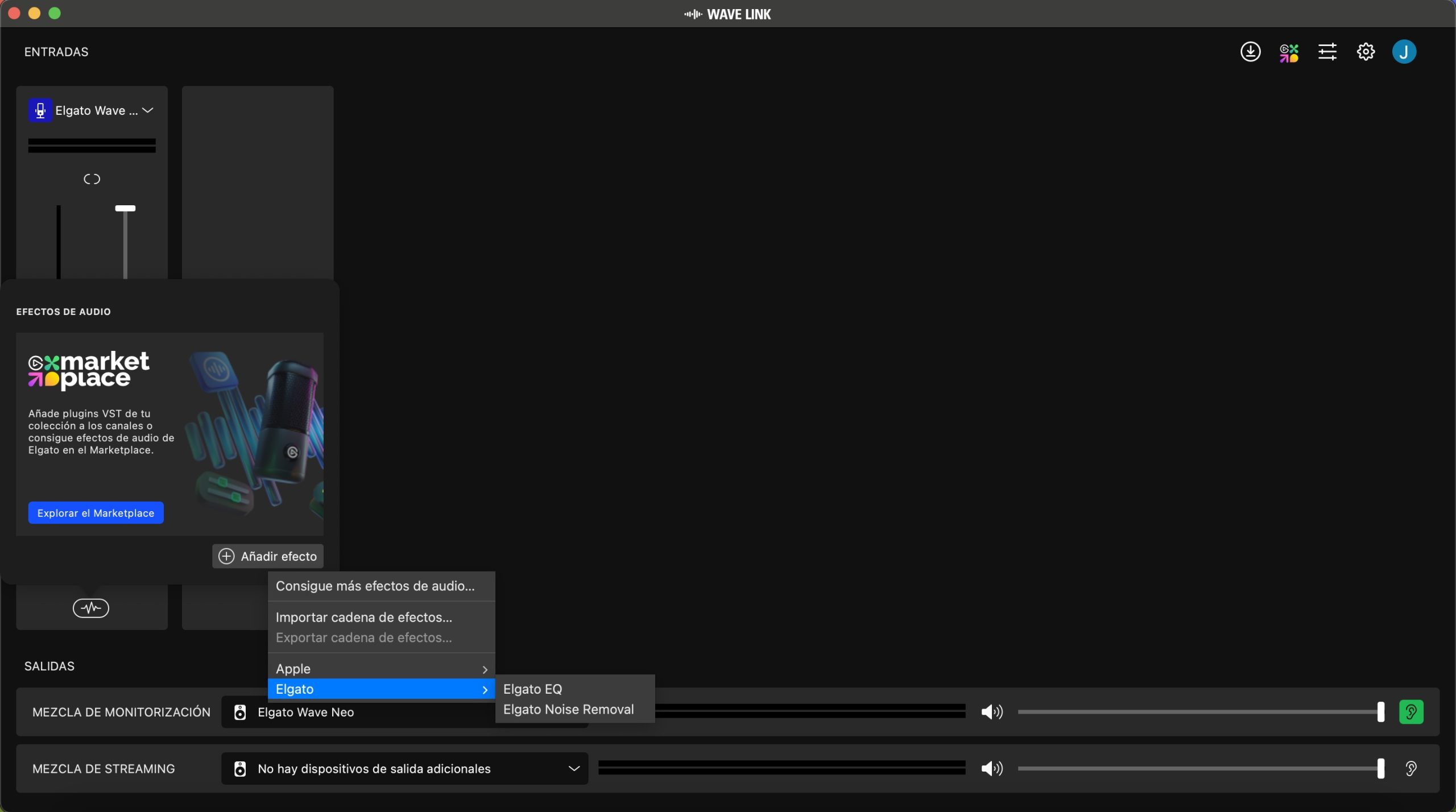Screen dimensions: 1456x812
Task: Open the mixer sliders settings icon
Action: [1327, 52]
